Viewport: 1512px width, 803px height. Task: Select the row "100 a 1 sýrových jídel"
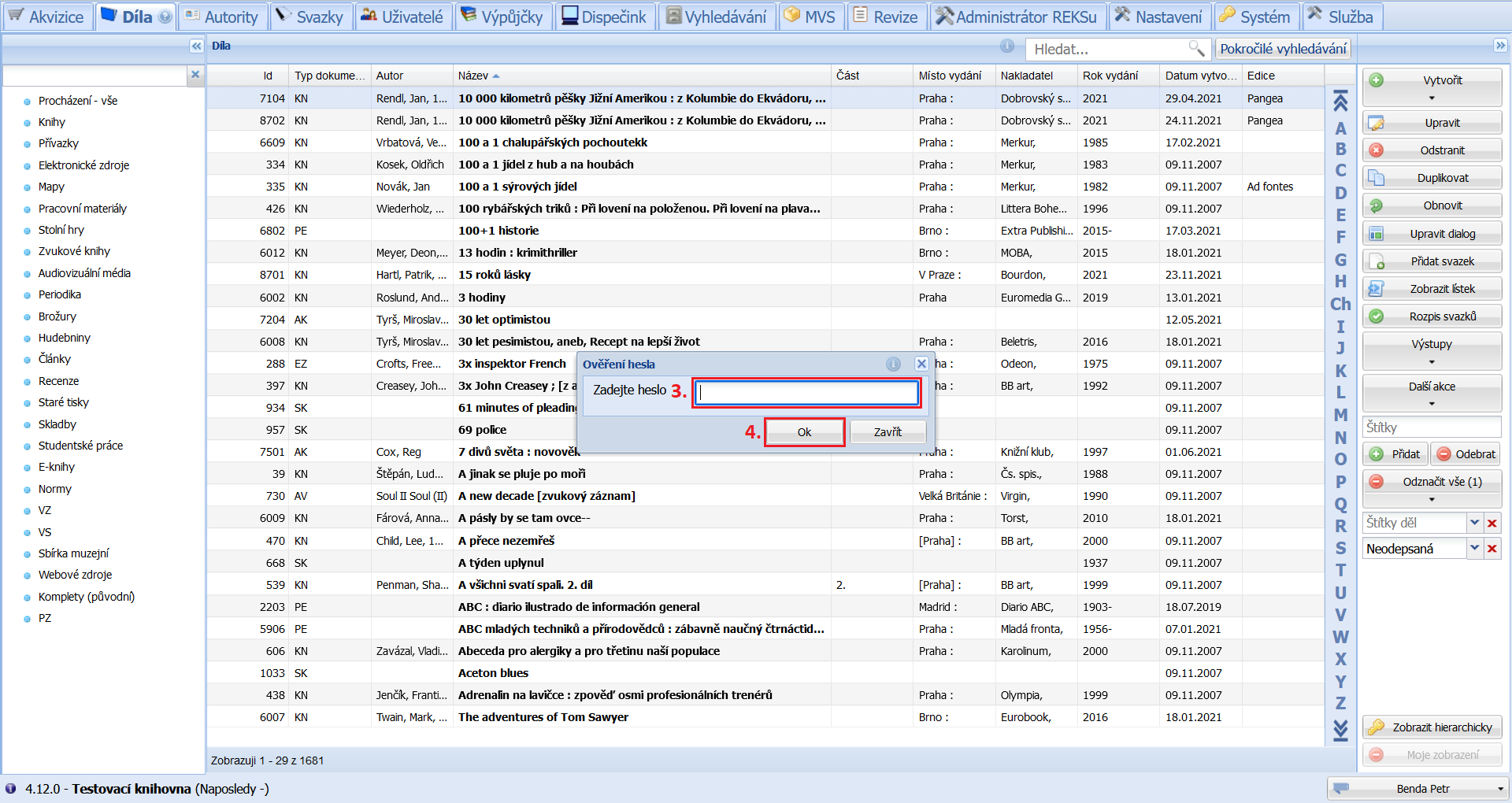765,187
